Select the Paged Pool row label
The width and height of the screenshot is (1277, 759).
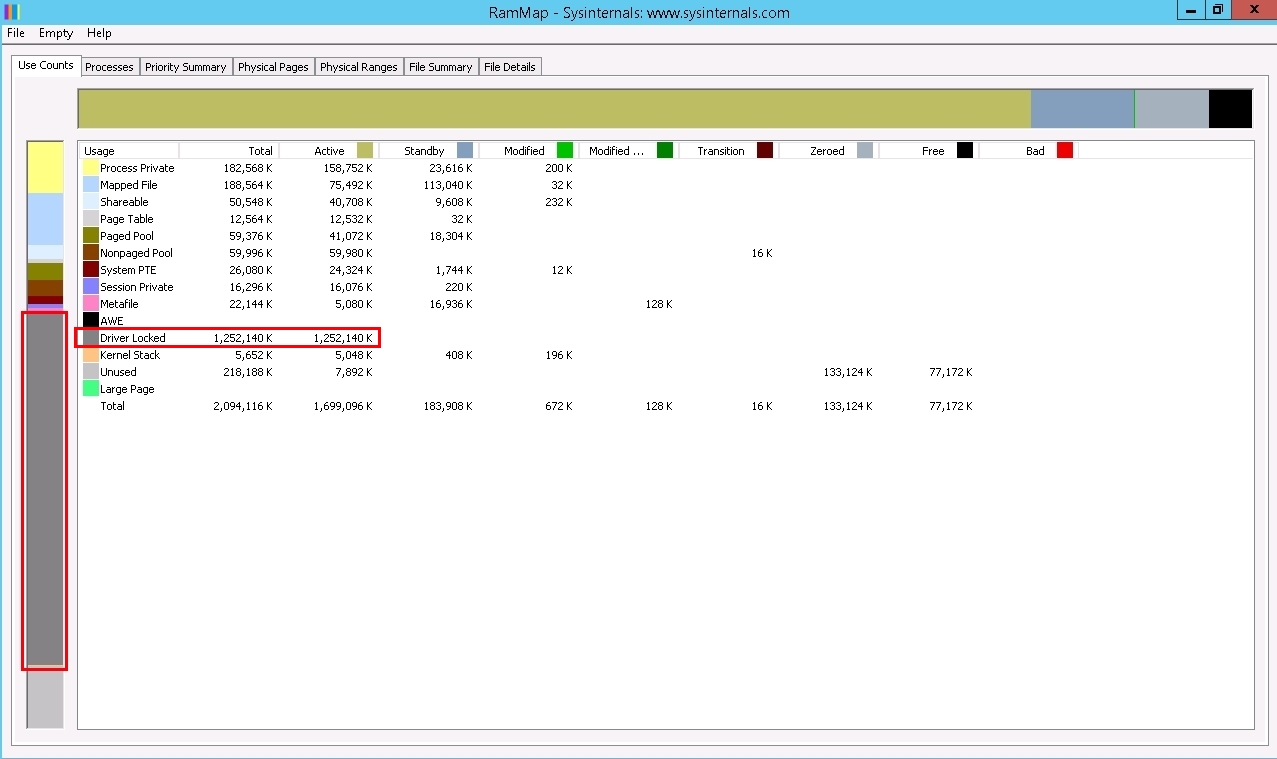click(x=126, y=236)
